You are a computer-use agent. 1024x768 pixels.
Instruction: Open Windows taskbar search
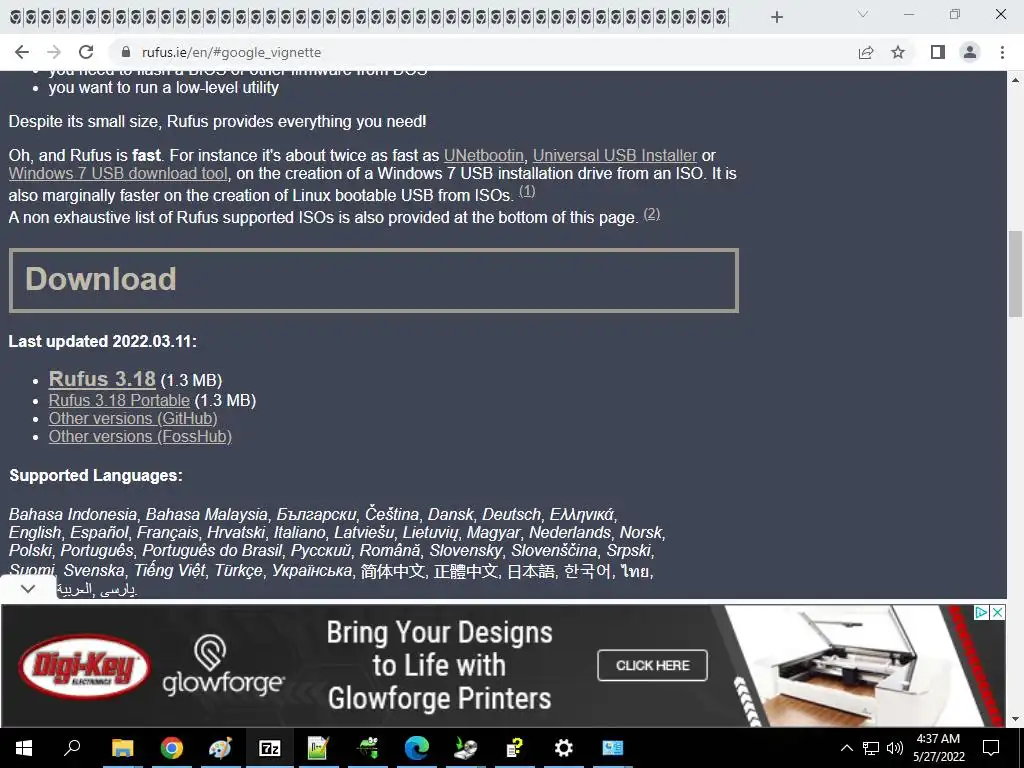(72, 748)
